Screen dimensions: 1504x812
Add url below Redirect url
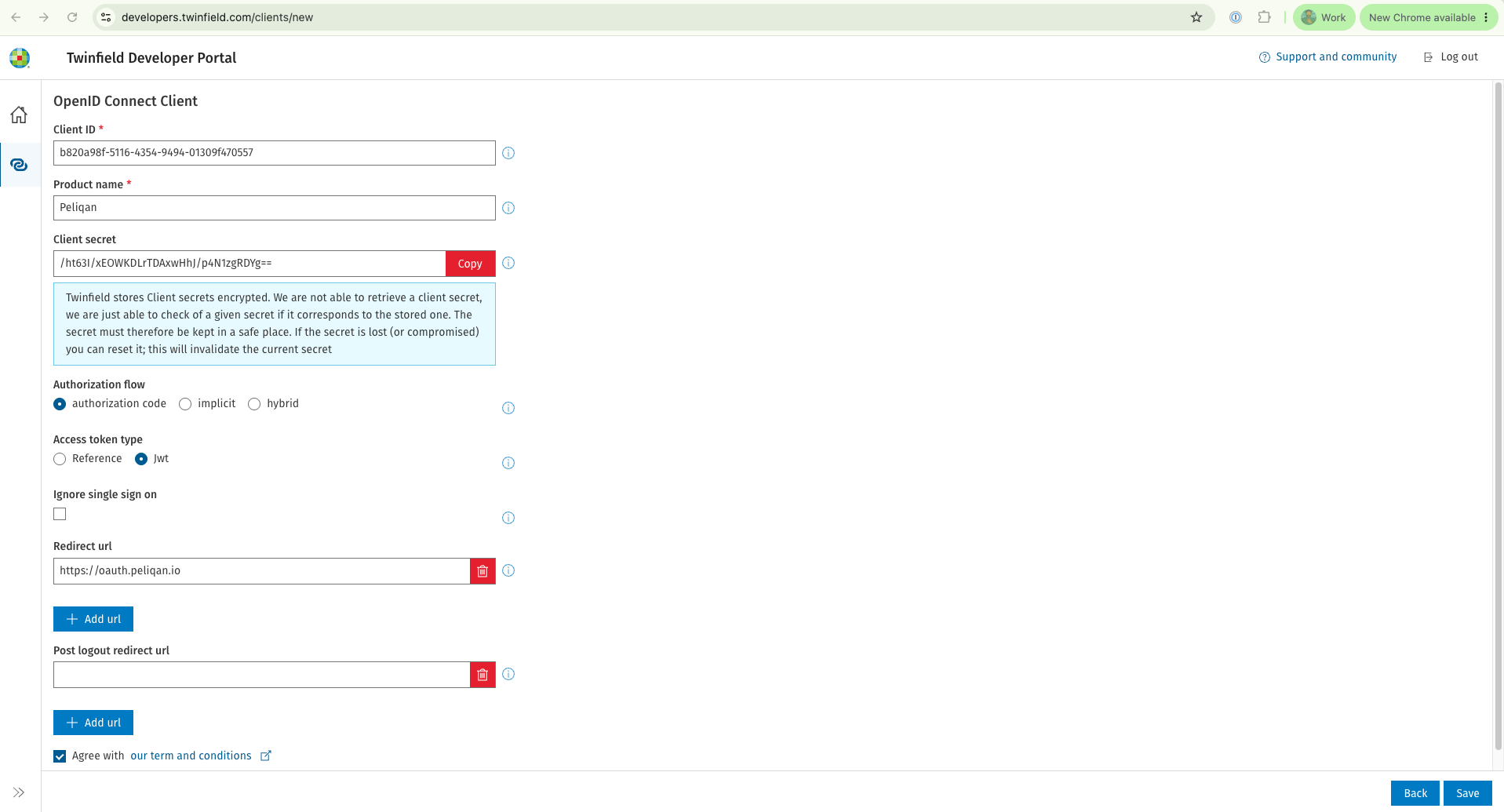[93, 619]
